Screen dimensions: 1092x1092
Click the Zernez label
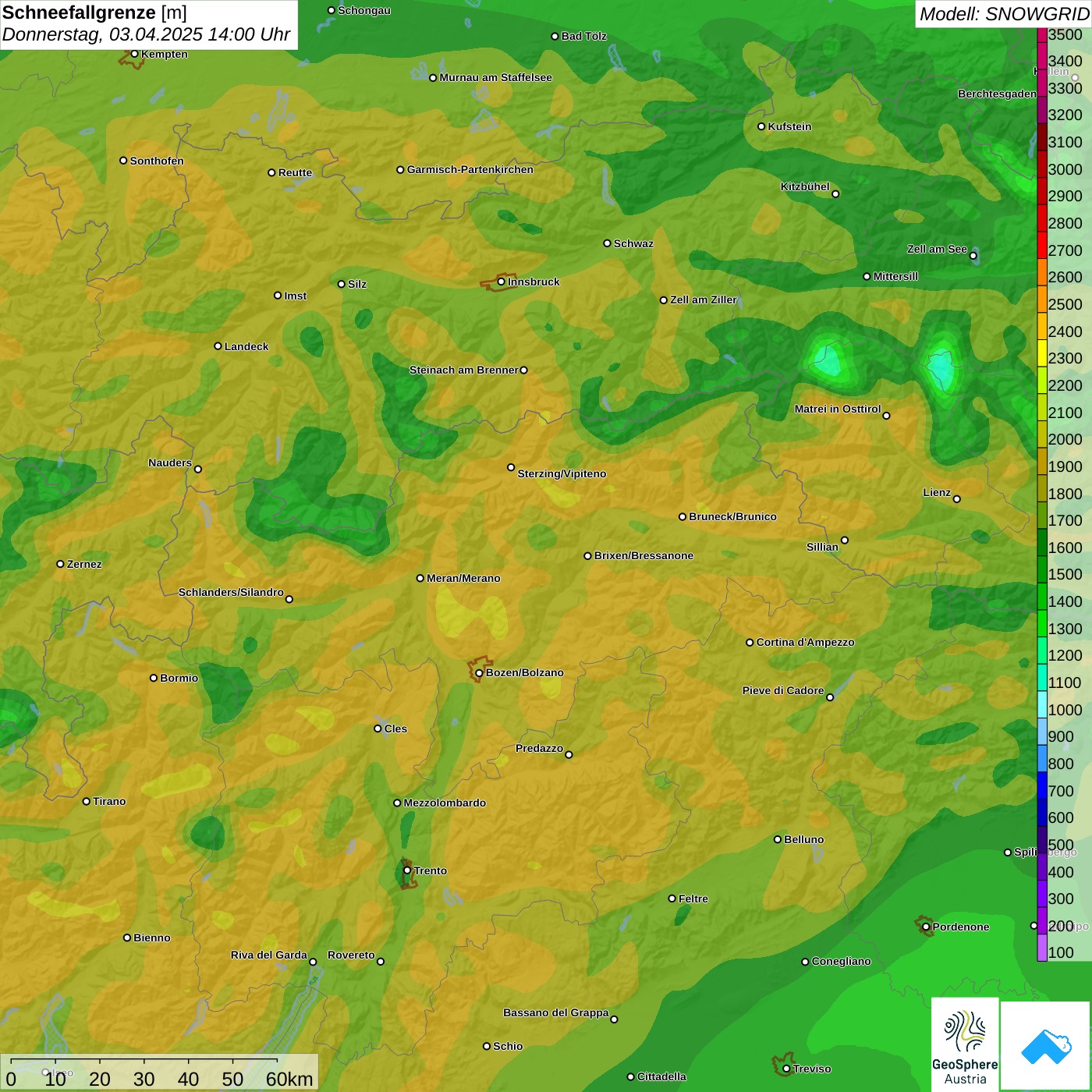tap(84, 564)
